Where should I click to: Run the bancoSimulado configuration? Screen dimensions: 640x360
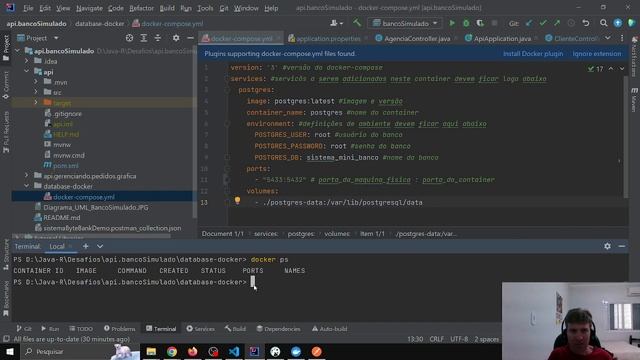pyautogui.click(x=452, y=23)
